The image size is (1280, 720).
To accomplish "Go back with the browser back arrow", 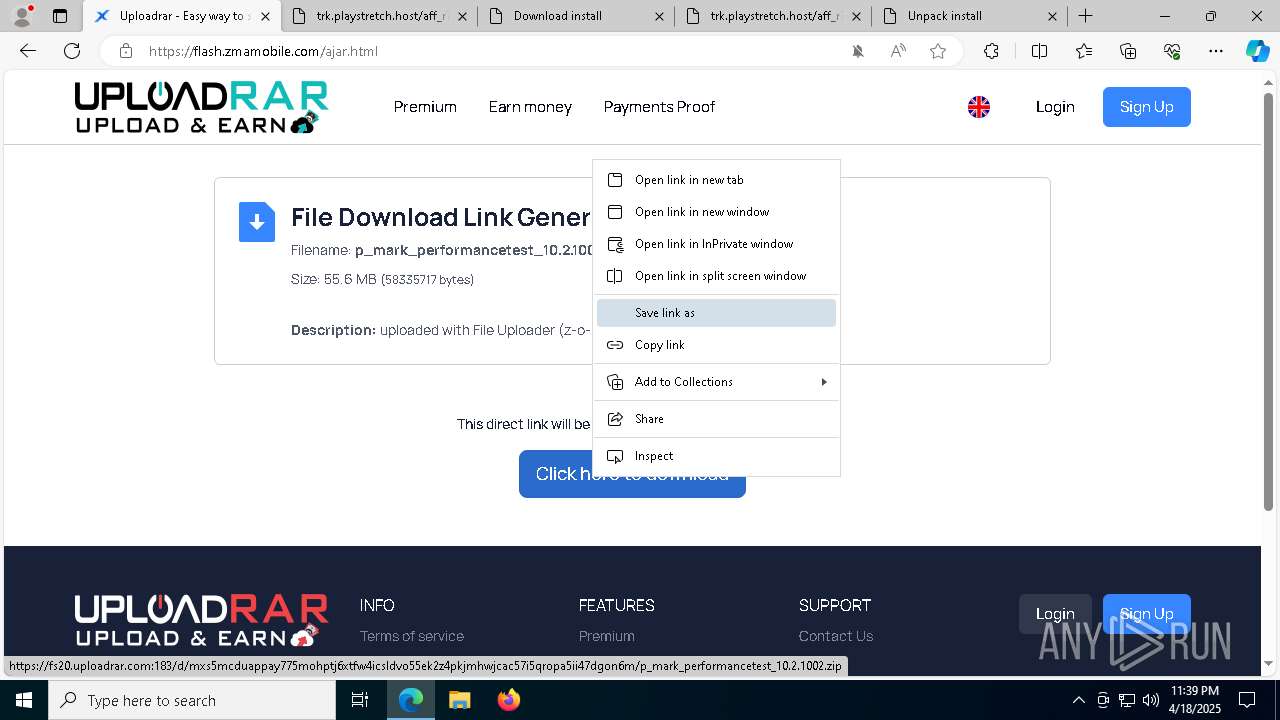I will click(28, 51).
